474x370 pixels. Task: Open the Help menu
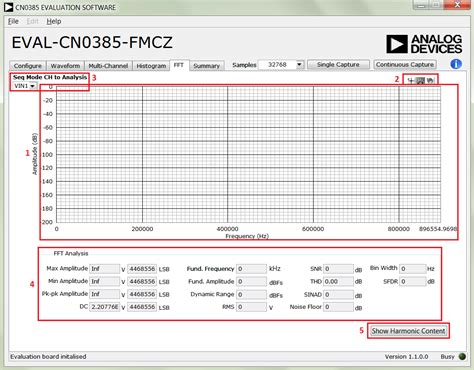(x=54, y=21)
